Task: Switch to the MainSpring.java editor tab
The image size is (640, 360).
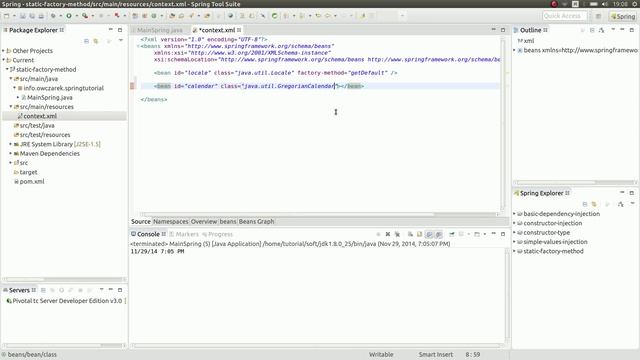Action: [160, 30]
